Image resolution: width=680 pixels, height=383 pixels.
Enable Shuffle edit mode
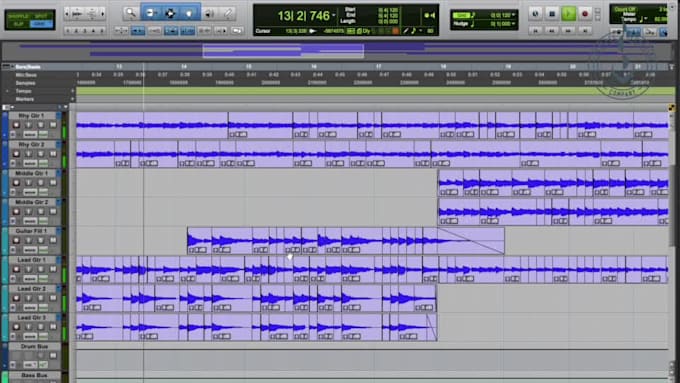pyautogui.click(x=18, y=16)
